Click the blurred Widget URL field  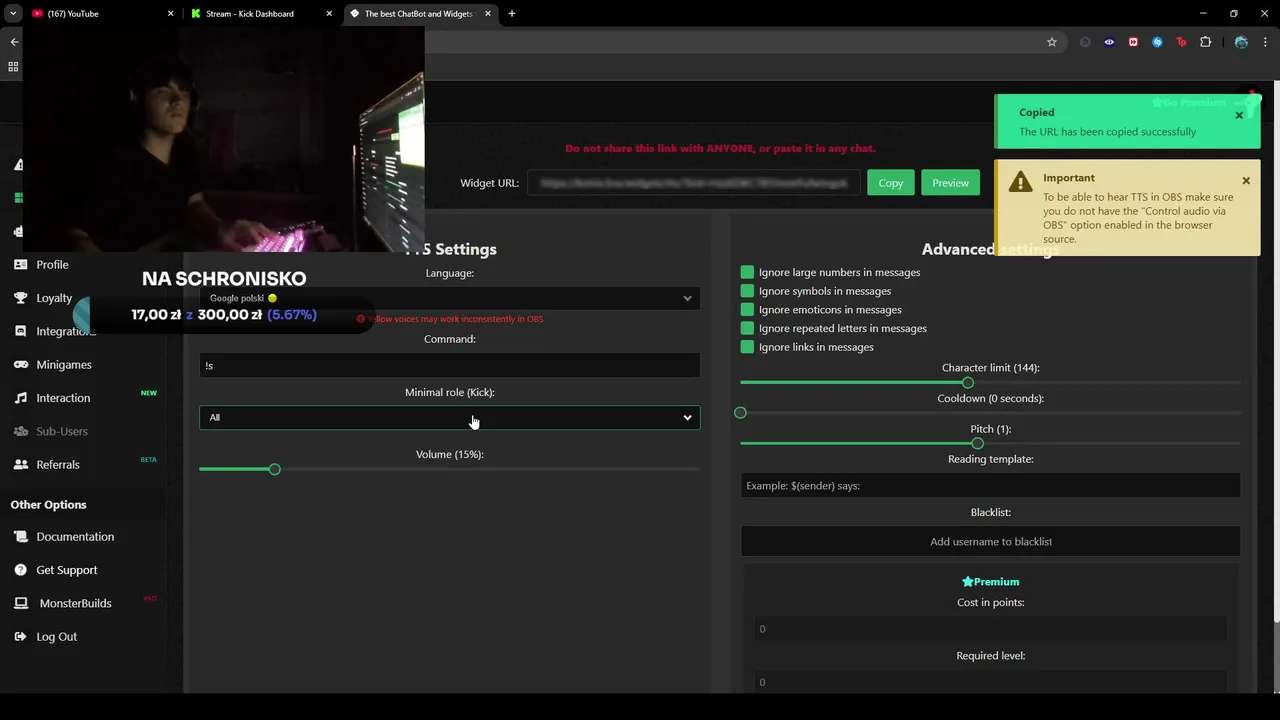coord(693,183)
